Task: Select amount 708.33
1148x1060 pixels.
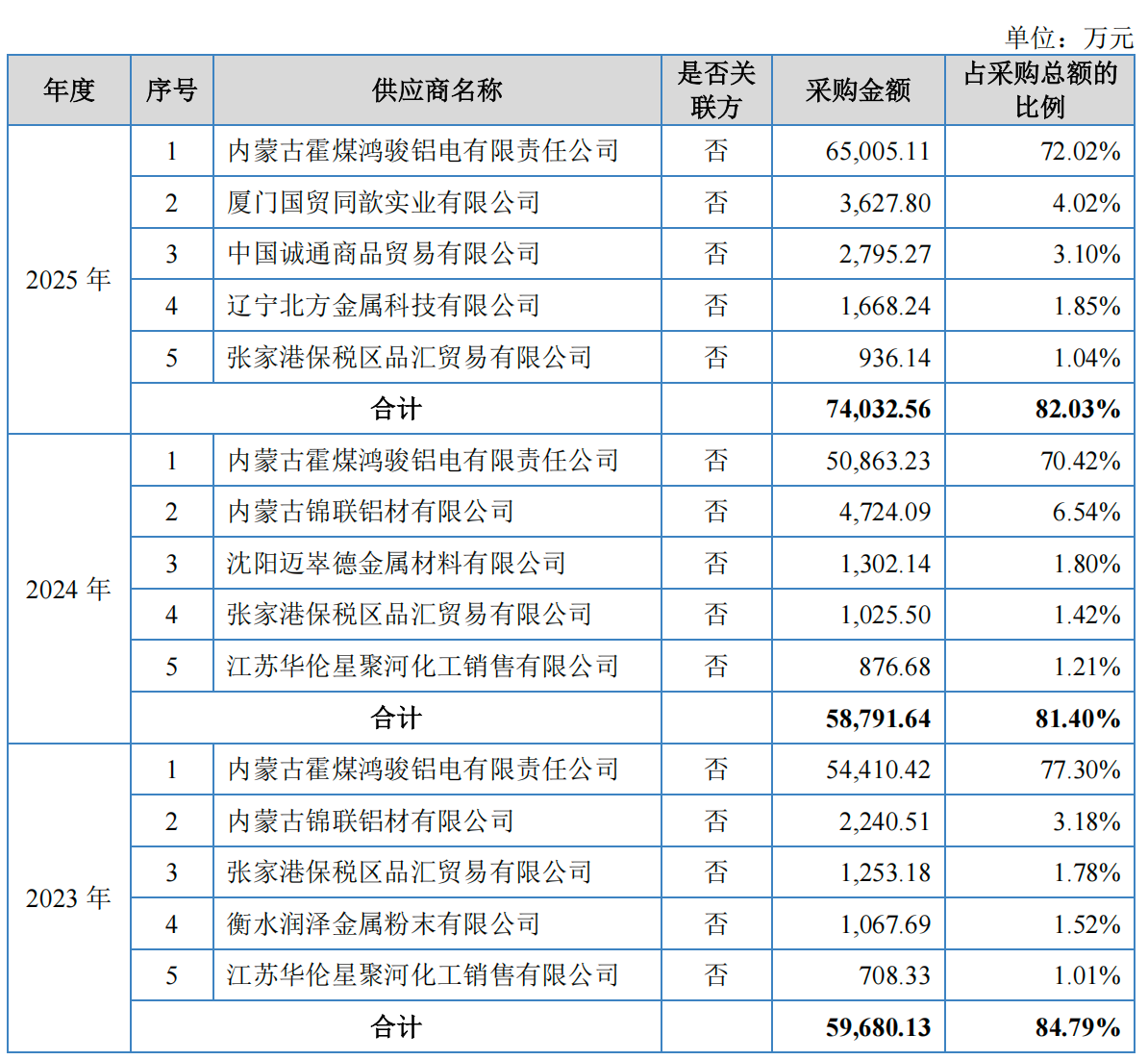Action: (x=895, y=975)
